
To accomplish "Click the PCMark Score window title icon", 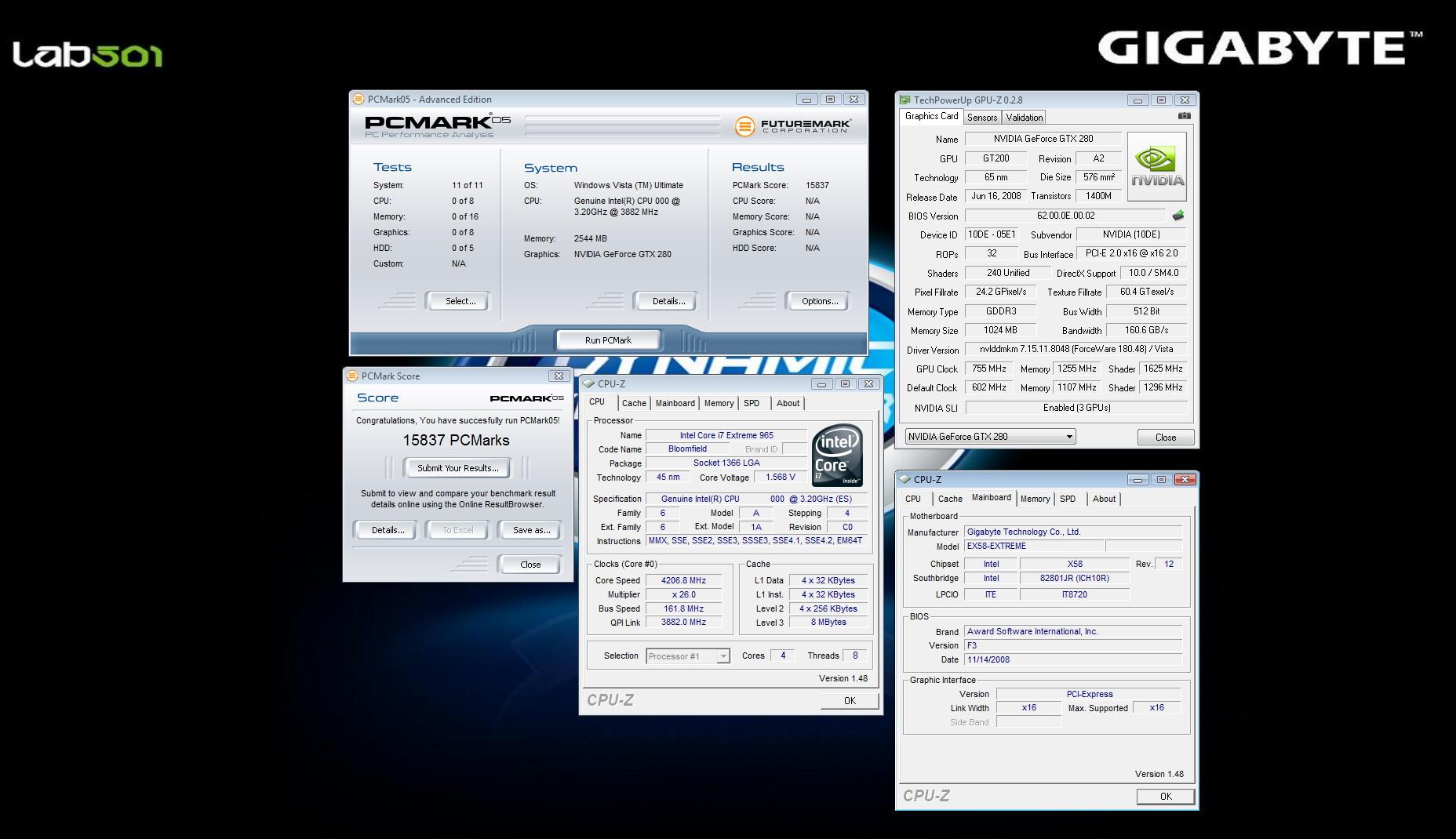I will [x=352, y=376].
